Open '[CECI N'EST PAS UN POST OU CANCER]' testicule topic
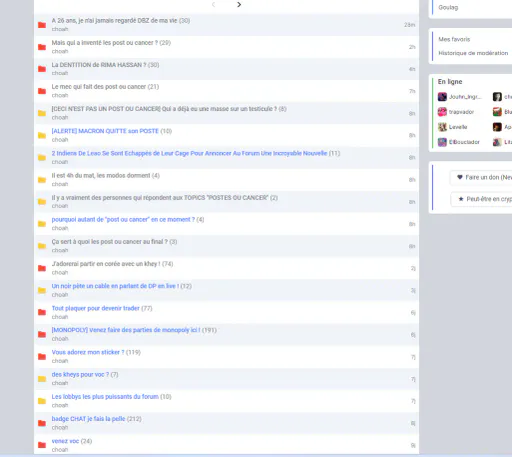The image size is (512, 457). 164,109
